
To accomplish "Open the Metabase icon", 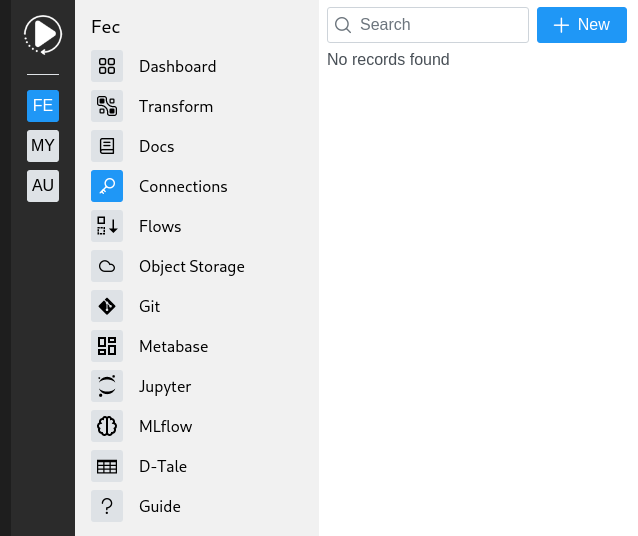I will click(x=107, y=347).
